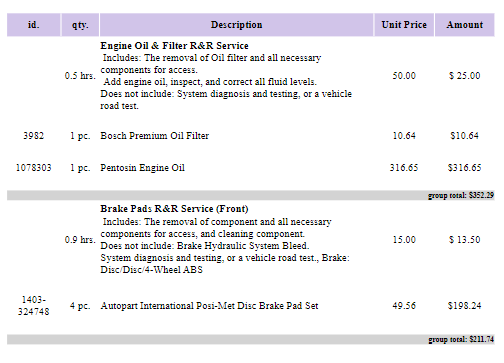Click the Unit Price column header
504x363 pixels.
coord(404,25)
